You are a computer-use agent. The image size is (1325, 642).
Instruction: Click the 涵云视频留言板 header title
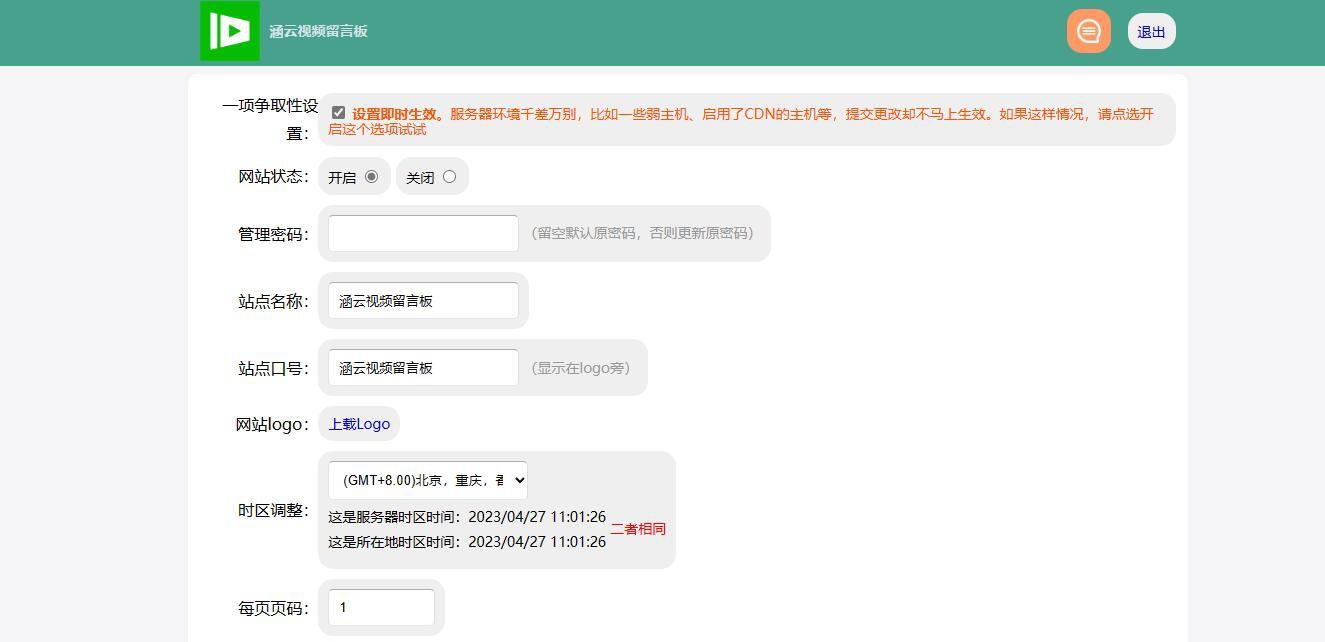318,31
